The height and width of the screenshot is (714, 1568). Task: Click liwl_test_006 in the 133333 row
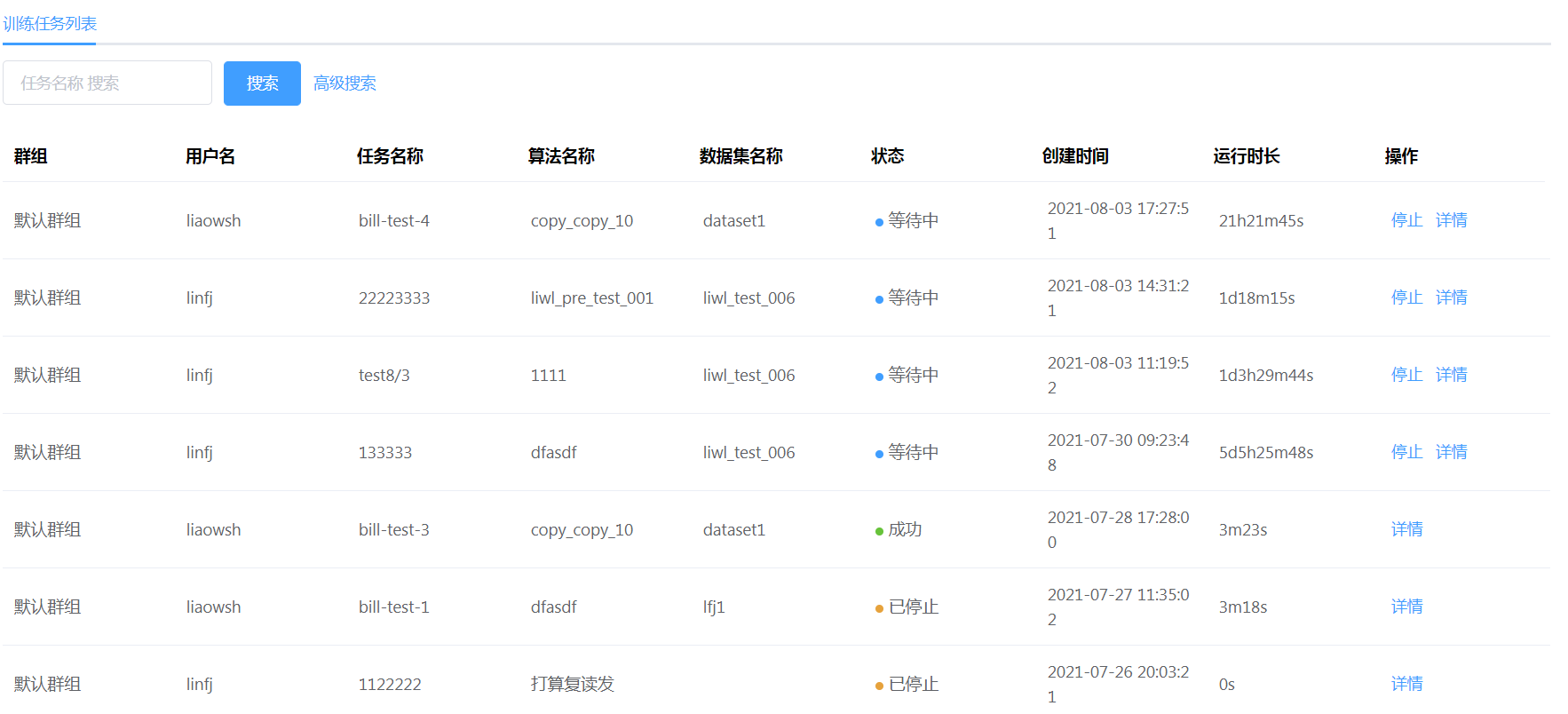pyautogui.click(x=748, y=452)
